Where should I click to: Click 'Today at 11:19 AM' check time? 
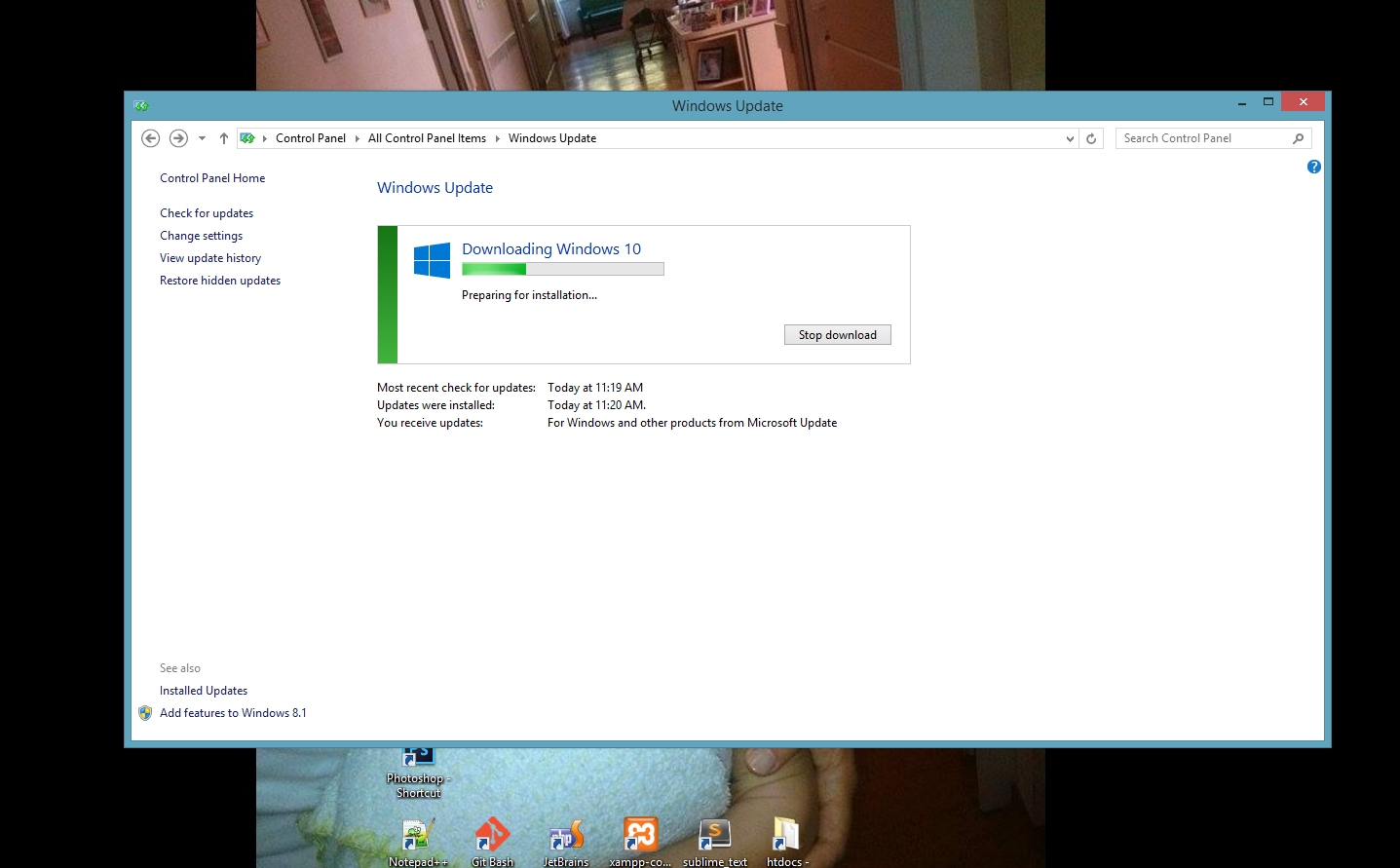595,388
